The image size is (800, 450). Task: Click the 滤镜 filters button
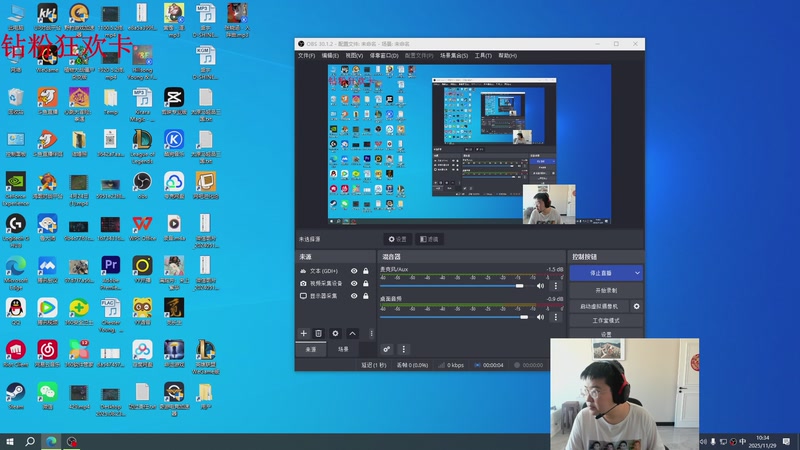pyautogui.click(x=429, y=239)
